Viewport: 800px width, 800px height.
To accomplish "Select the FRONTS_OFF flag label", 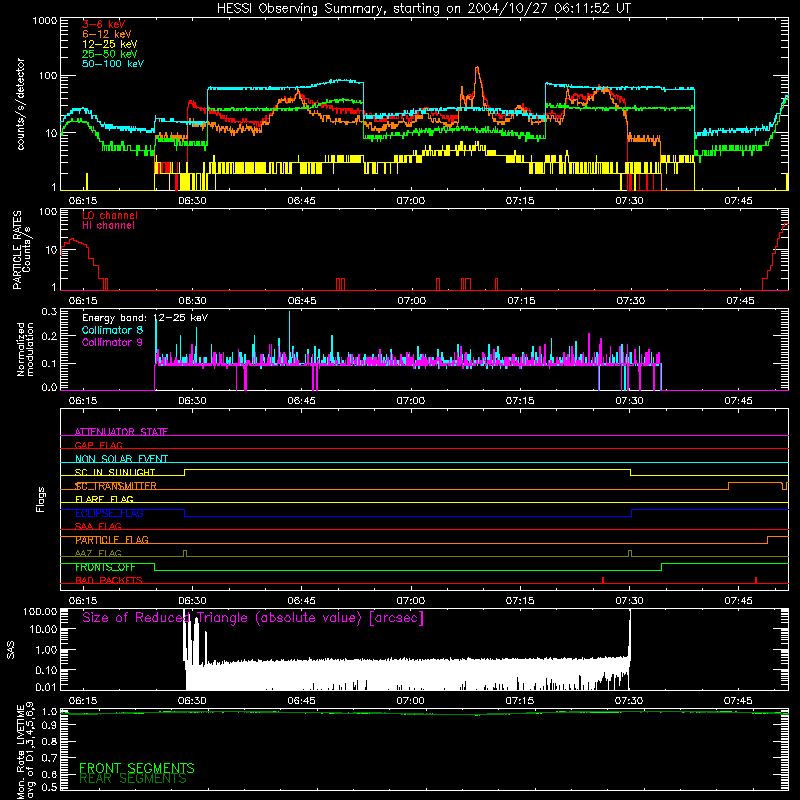I will [105, 567].
